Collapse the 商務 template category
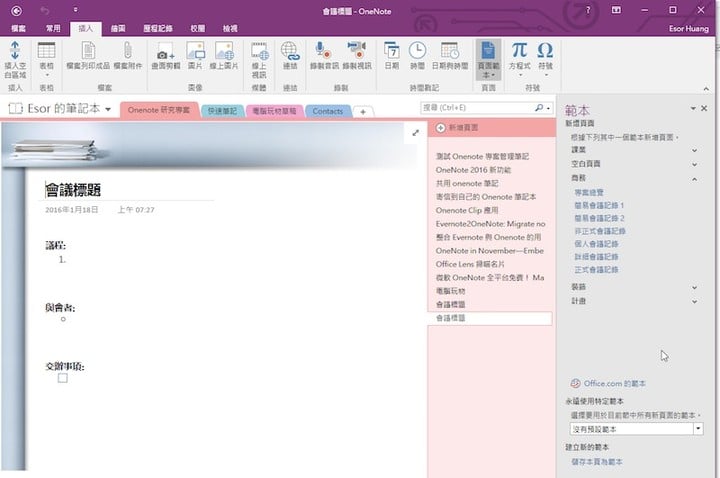This screenshot has width=720, height=478. click(x=694, y=177)
